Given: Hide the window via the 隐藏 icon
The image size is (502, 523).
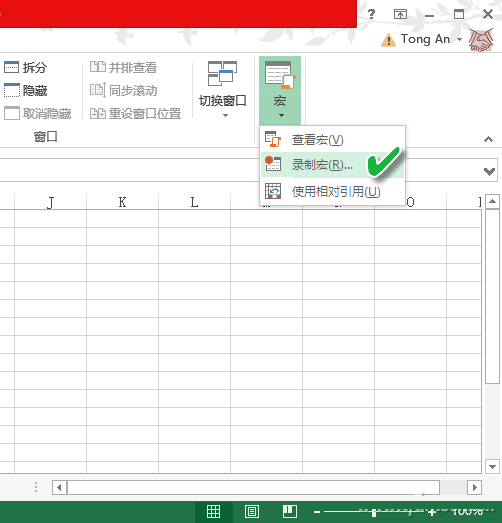Looking at the screenshot, I should 12,90.
